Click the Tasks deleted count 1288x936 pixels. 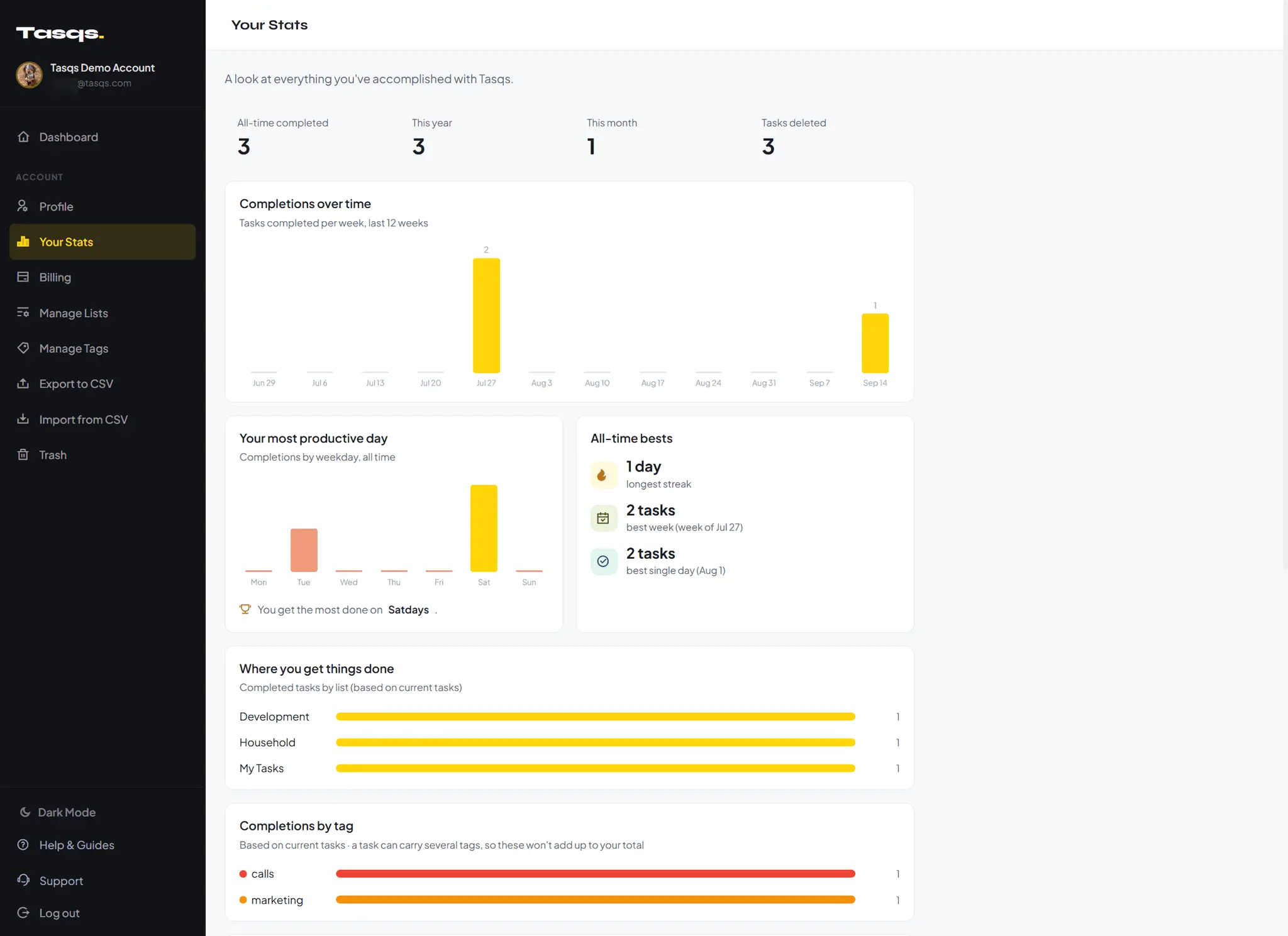(x=769, y=146)
